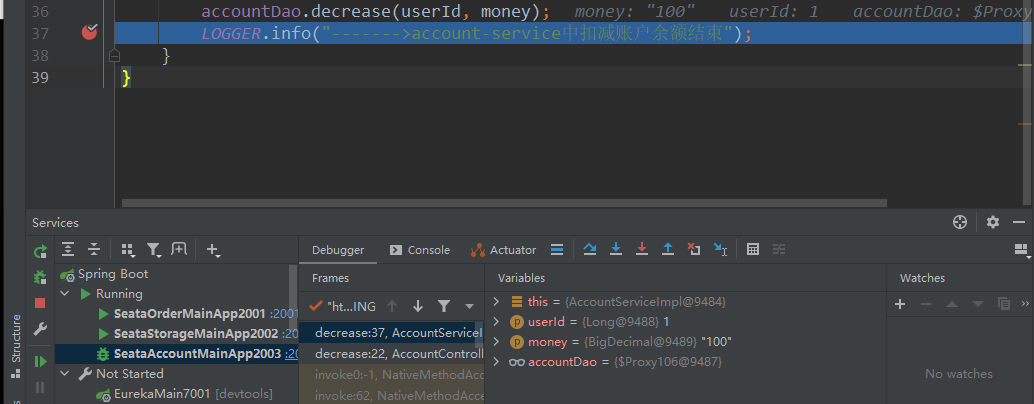
Task: Select SeataStorageMainApp2002 service
Action: pos(196,333)
